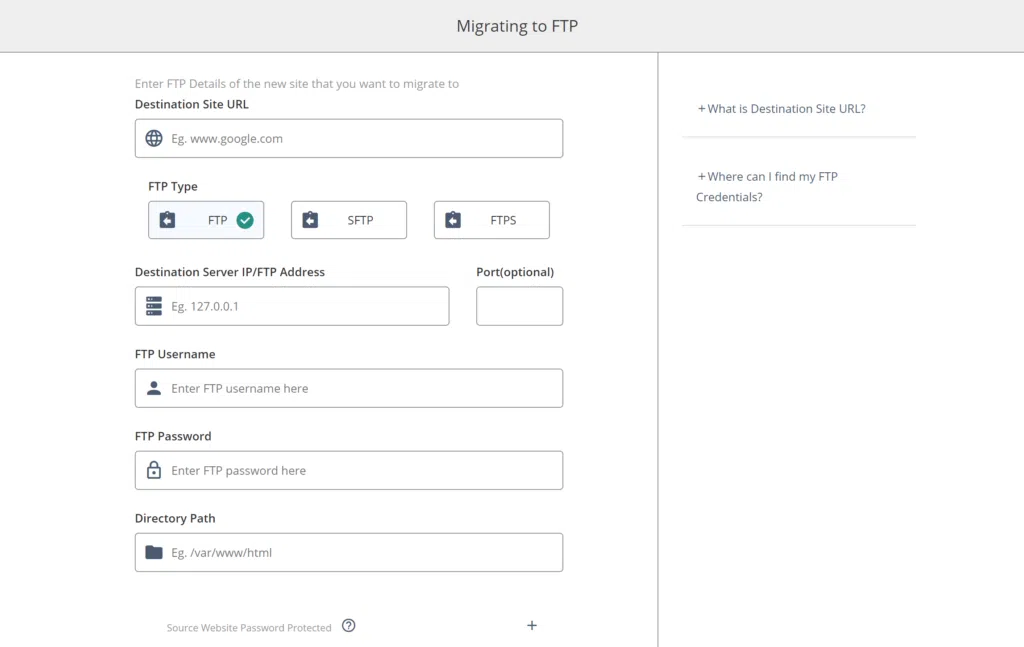Click the Source Website Password Protected label
The width and height of the screenshot is (1024, 647).
248,627
